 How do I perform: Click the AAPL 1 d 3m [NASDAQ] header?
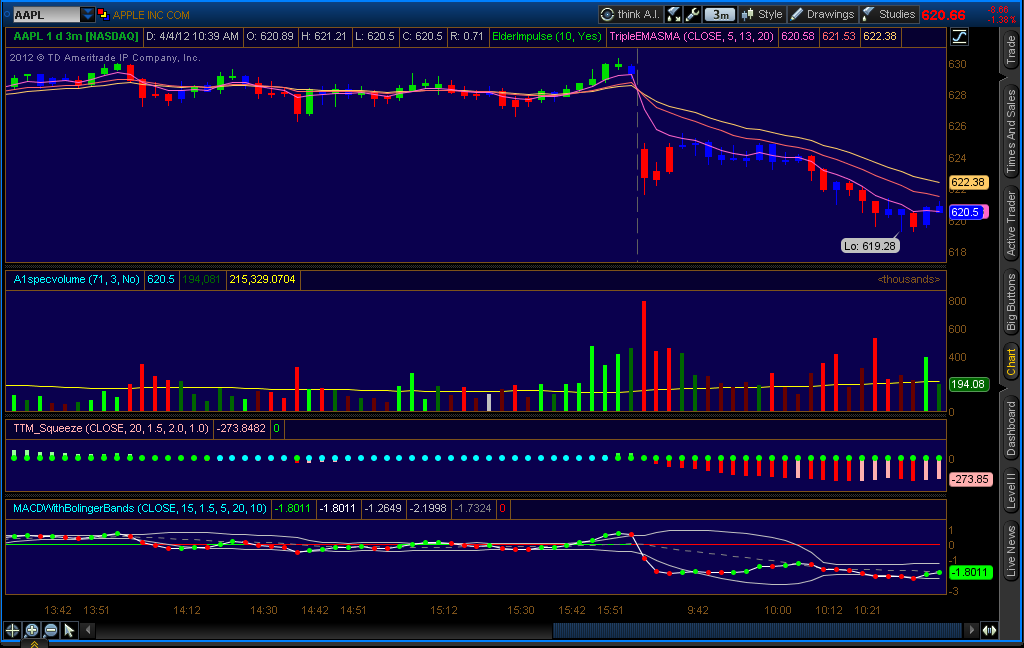pos(76,37)
